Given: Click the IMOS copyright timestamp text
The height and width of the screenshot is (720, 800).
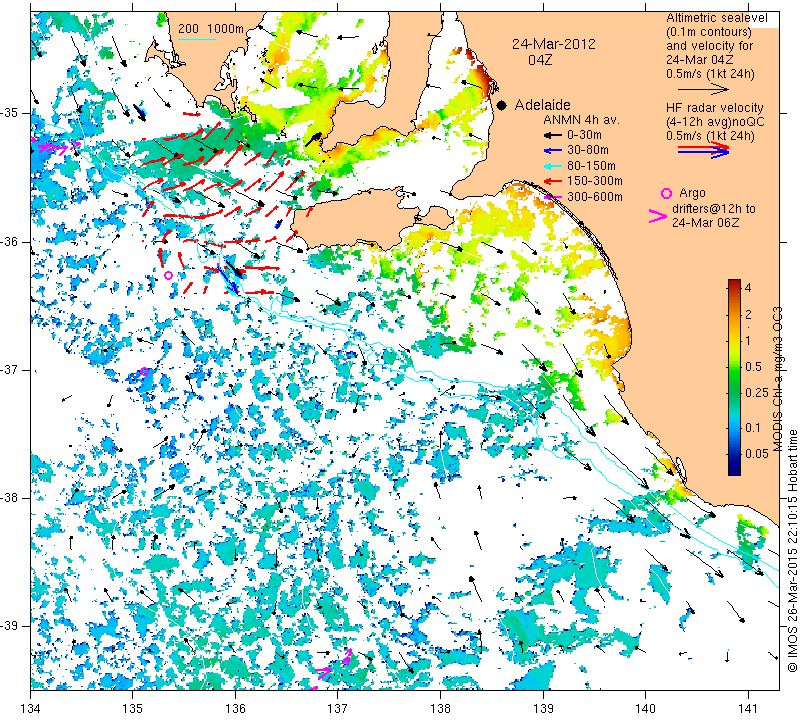Looking at the screenshot, I should [x=792, y=551].
